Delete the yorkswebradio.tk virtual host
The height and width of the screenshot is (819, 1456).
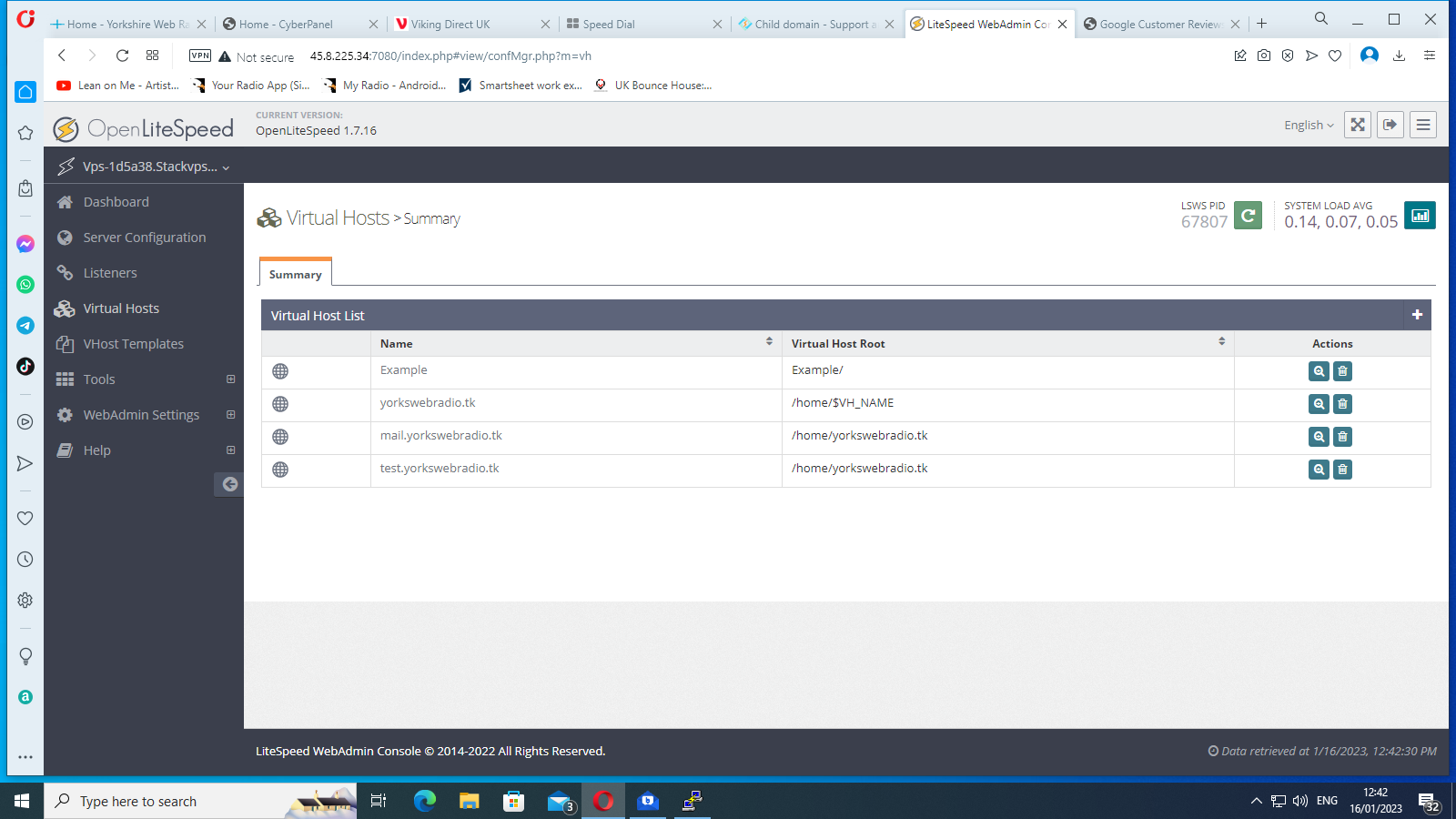click(1342, 404)
